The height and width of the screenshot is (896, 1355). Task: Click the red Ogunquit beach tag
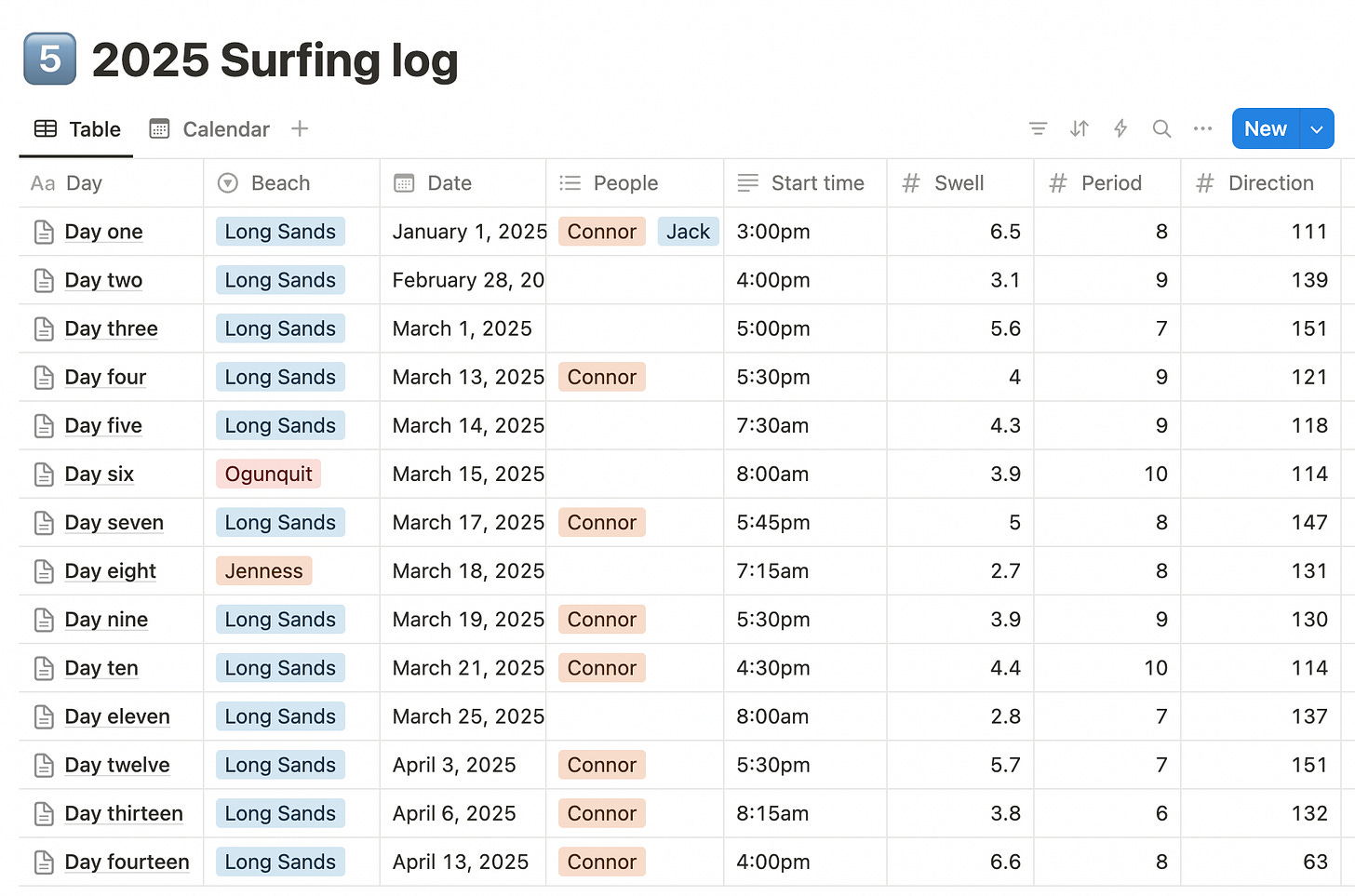pyautogui.click(x=268, y=475)
